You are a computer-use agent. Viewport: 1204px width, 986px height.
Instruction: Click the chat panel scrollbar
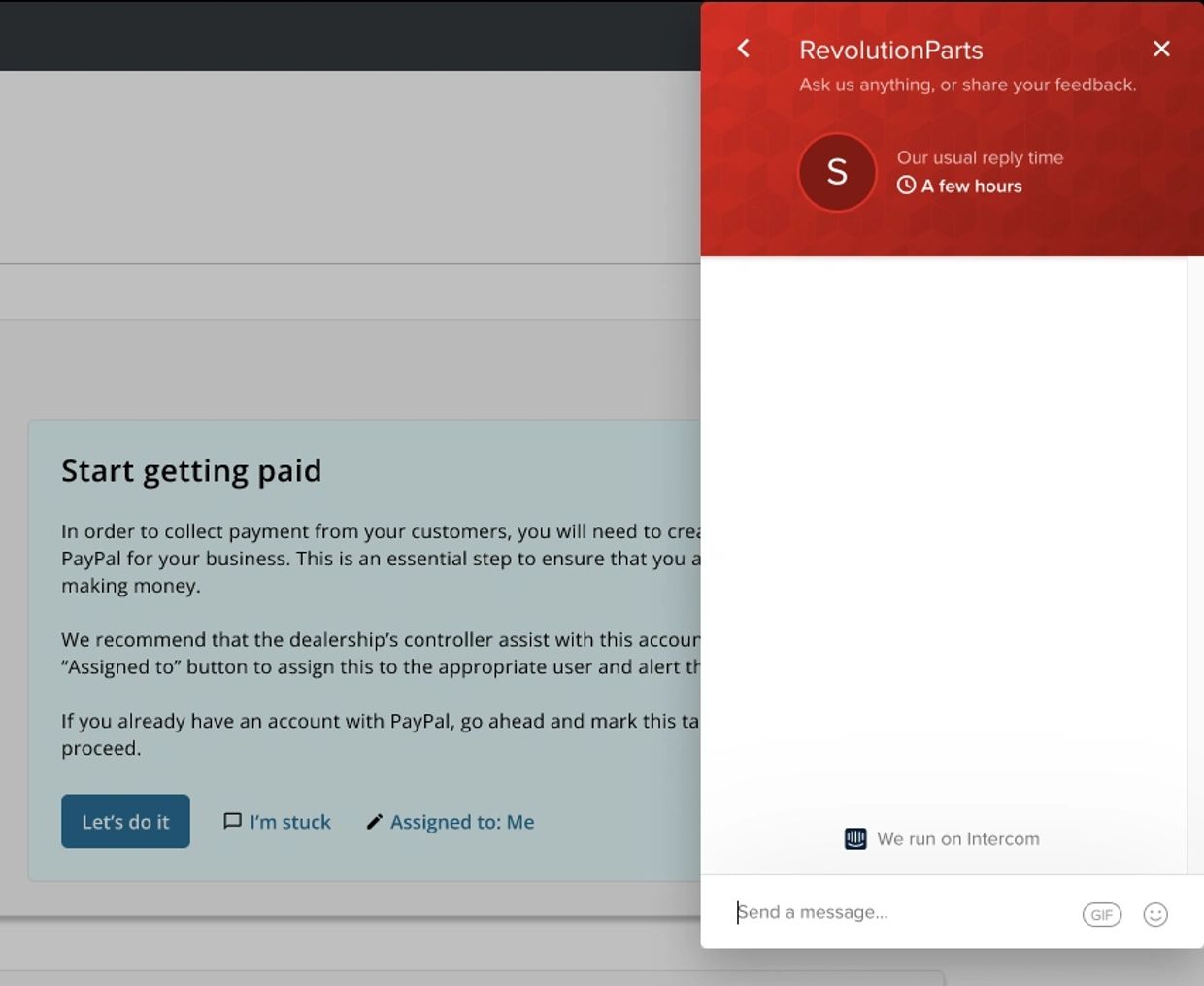coord(1195,565)
